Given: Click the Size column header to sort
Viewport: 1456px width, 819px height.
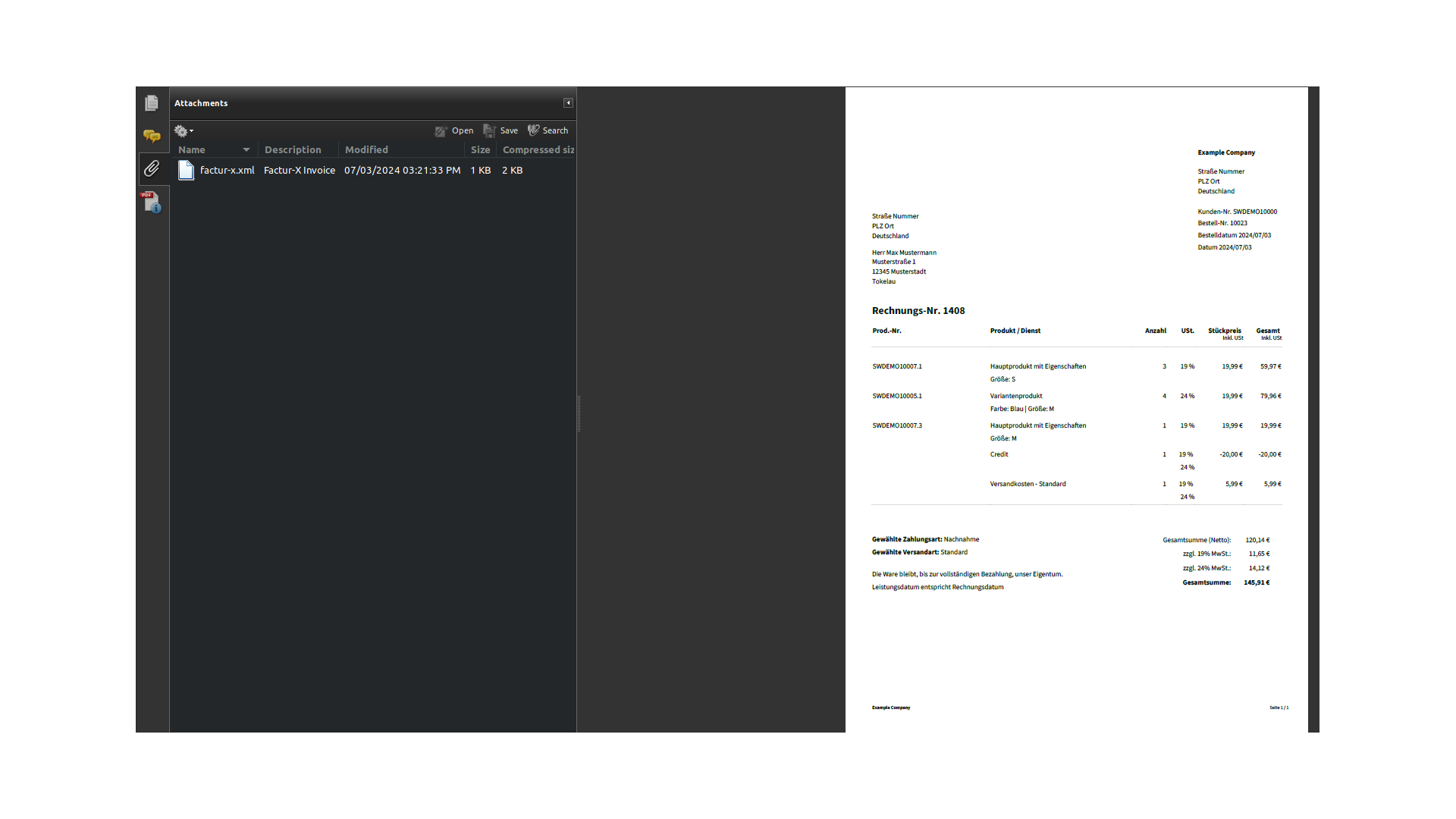Looking at the screenshot, I should [x=479, y=149].
